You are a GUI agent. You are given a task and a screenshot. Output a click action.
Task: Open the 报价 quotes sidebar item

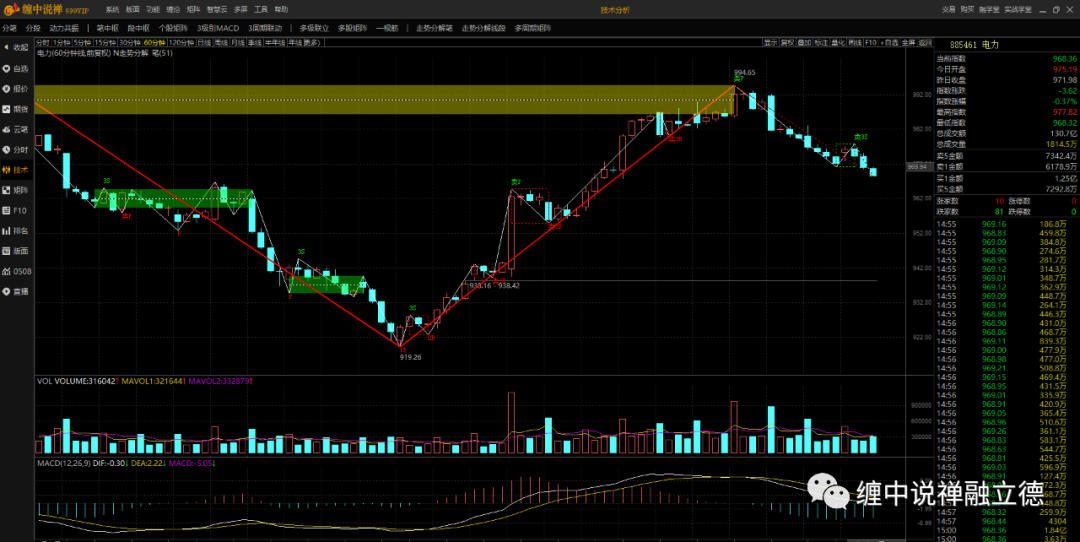17,89
